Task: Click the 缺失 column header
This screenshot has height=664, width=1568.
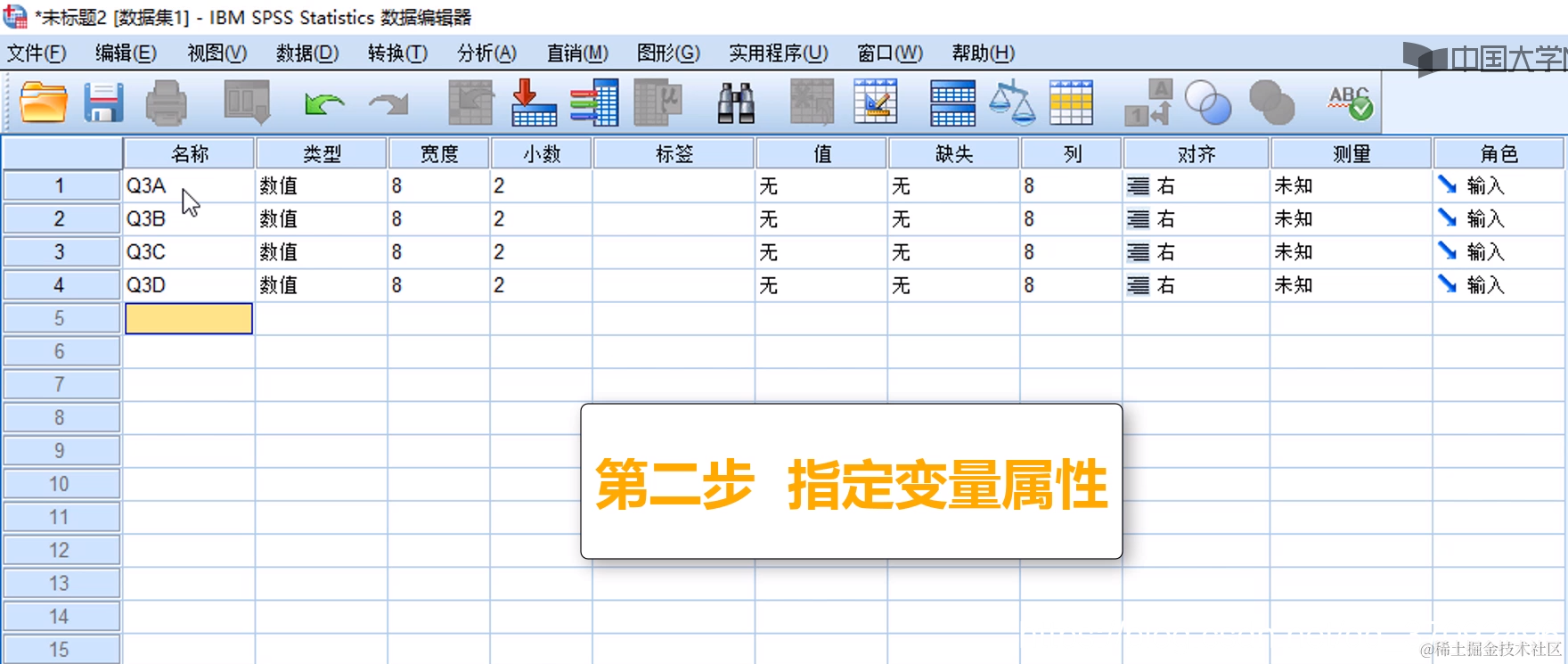Action: pos(953,154)
